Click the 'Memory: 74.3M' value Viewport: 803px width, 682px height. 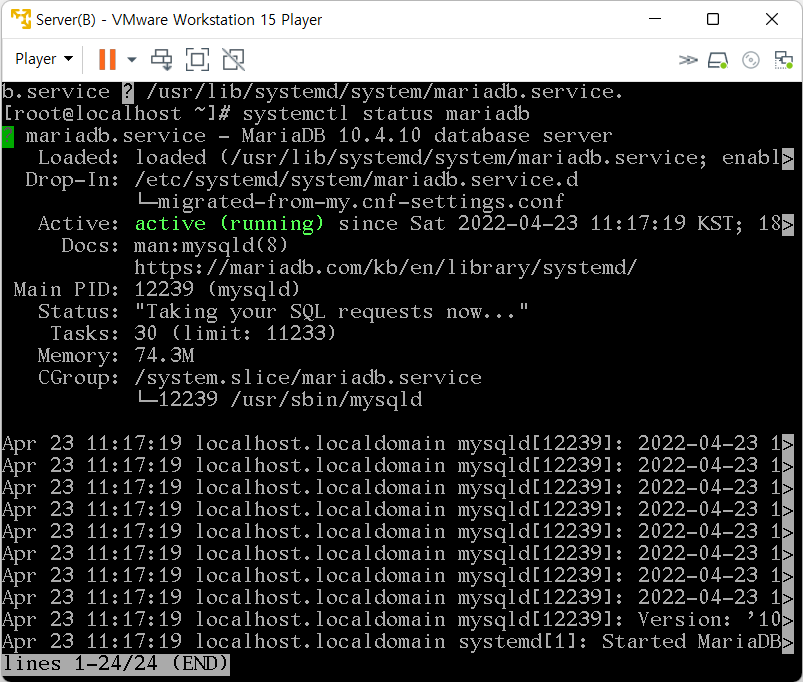[164, 355]
